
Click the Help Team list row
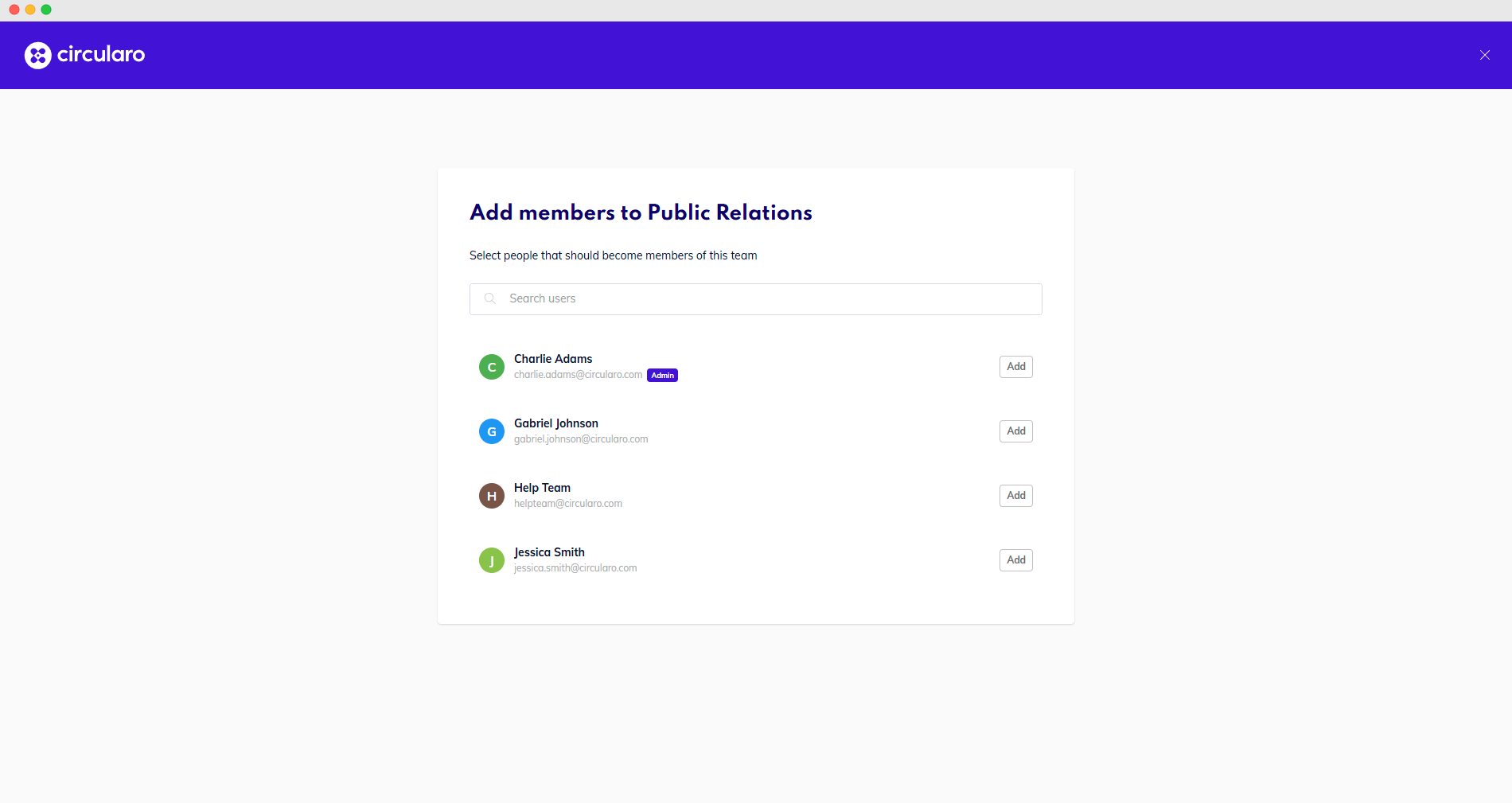[755, 495]
